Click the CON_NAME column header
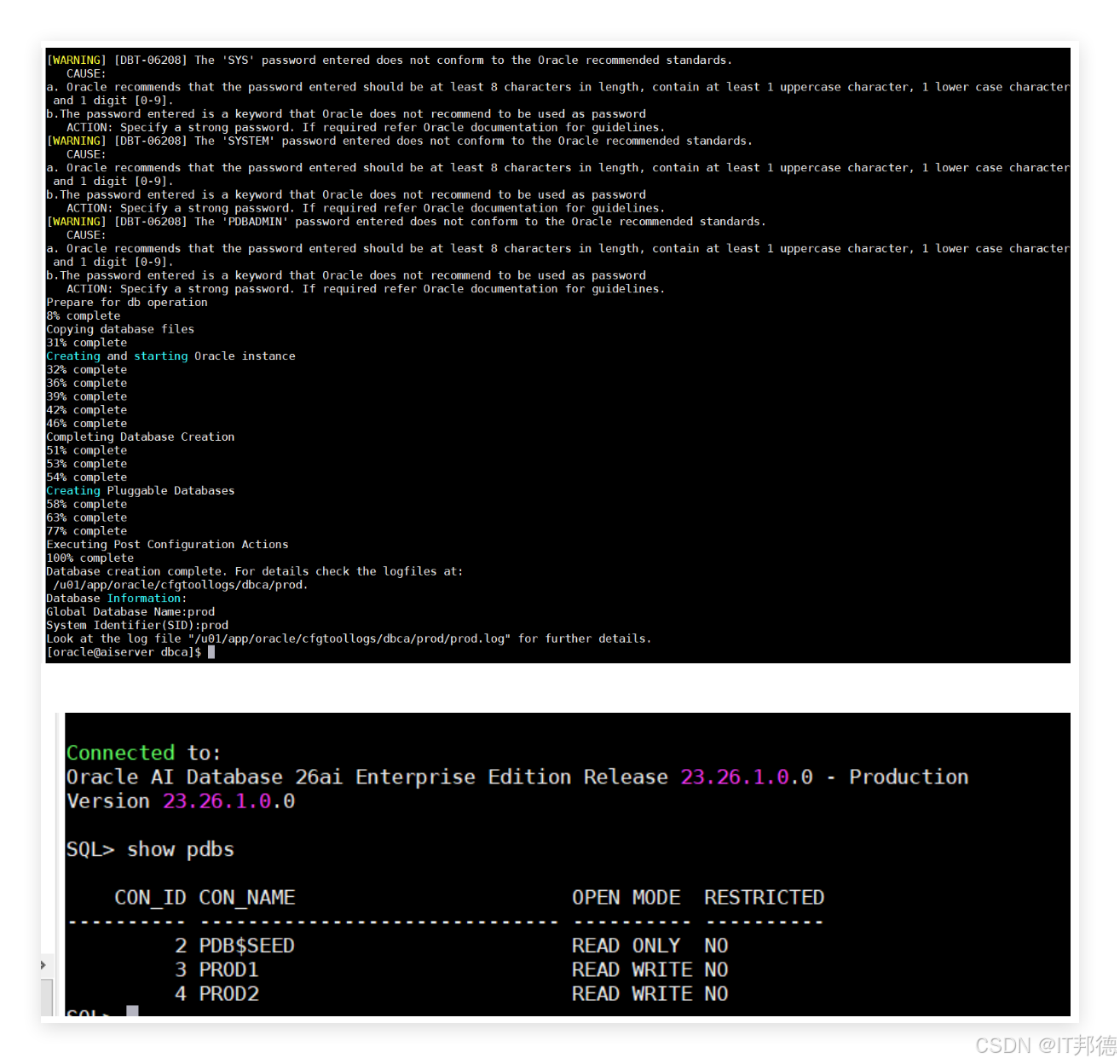This screenshot has width=1120, height=1064. 247,898
